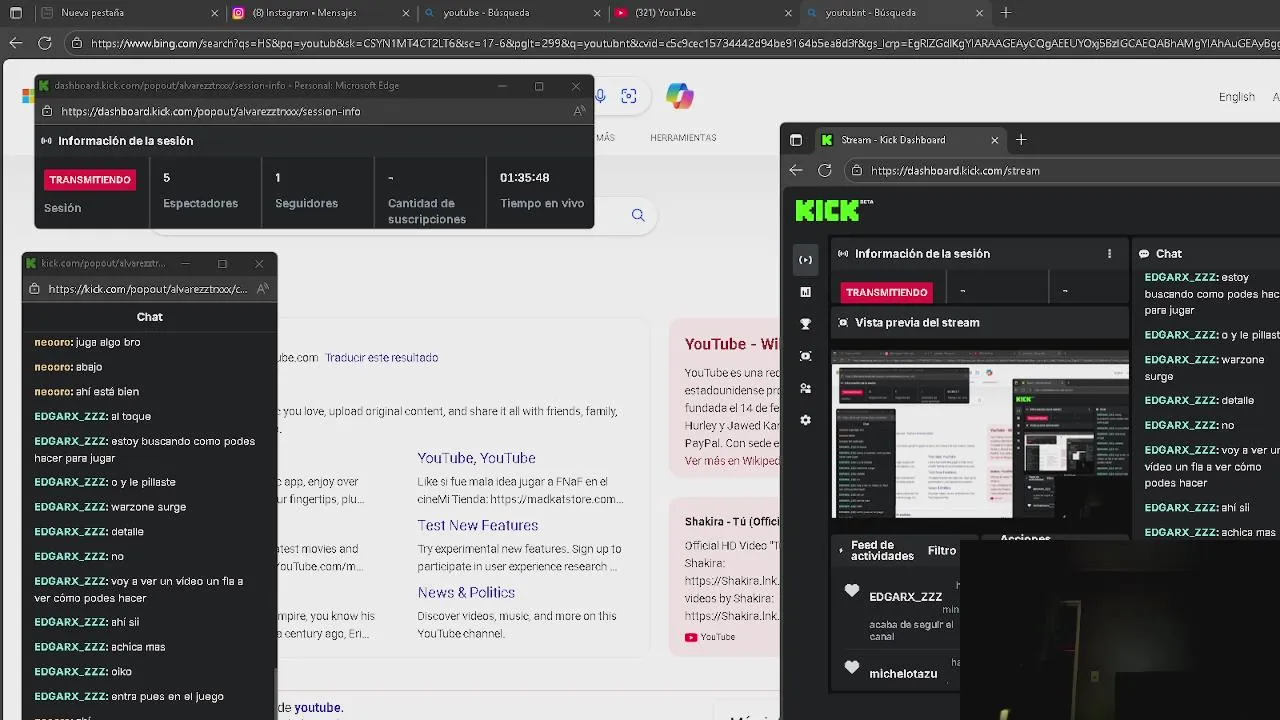This screenshot has width=1280, height=720.
Task: Click chat message 'neooro: juga algo bro'
Action: point(87,342)
